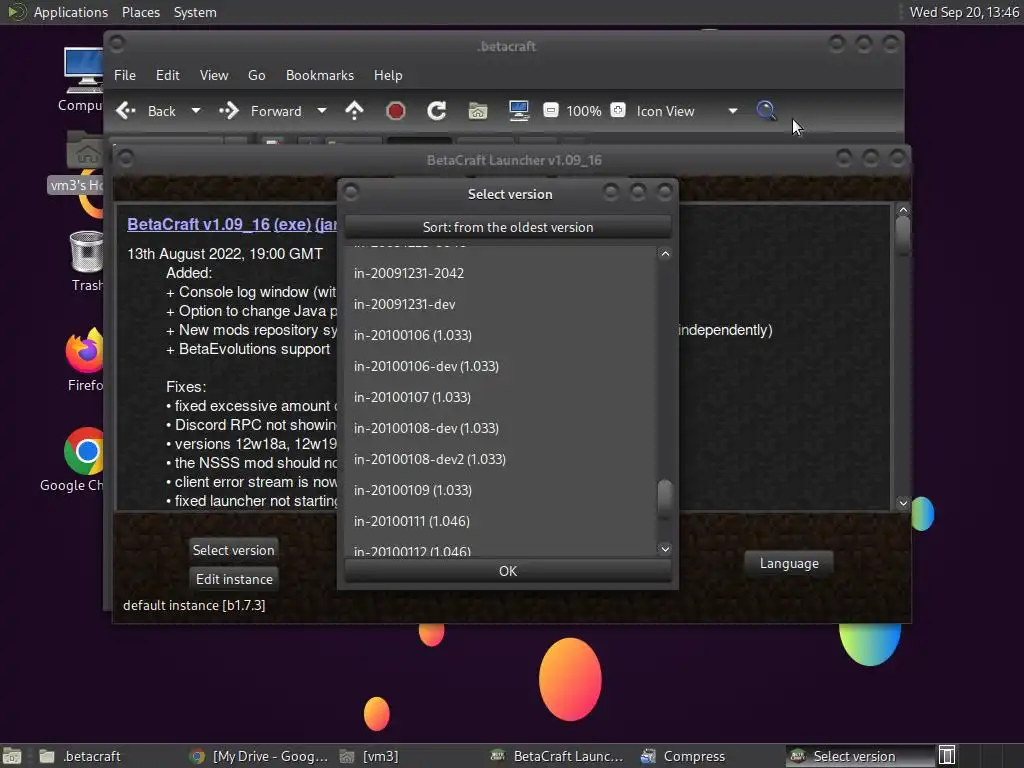Open File menu in .betacraft window
This screenshot has width=1024, height=768.
click(125, 75)
